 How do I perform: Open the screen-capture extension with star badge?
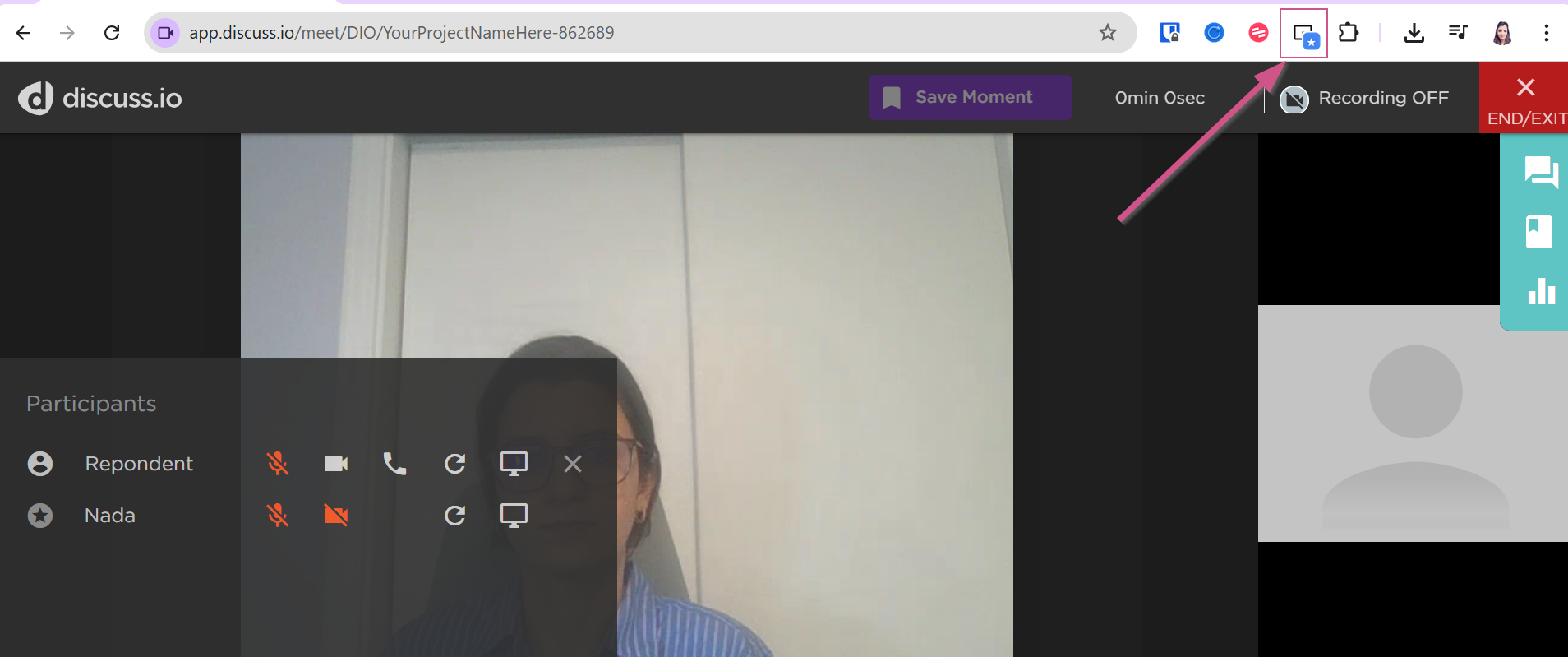[x=1305, y=35]
